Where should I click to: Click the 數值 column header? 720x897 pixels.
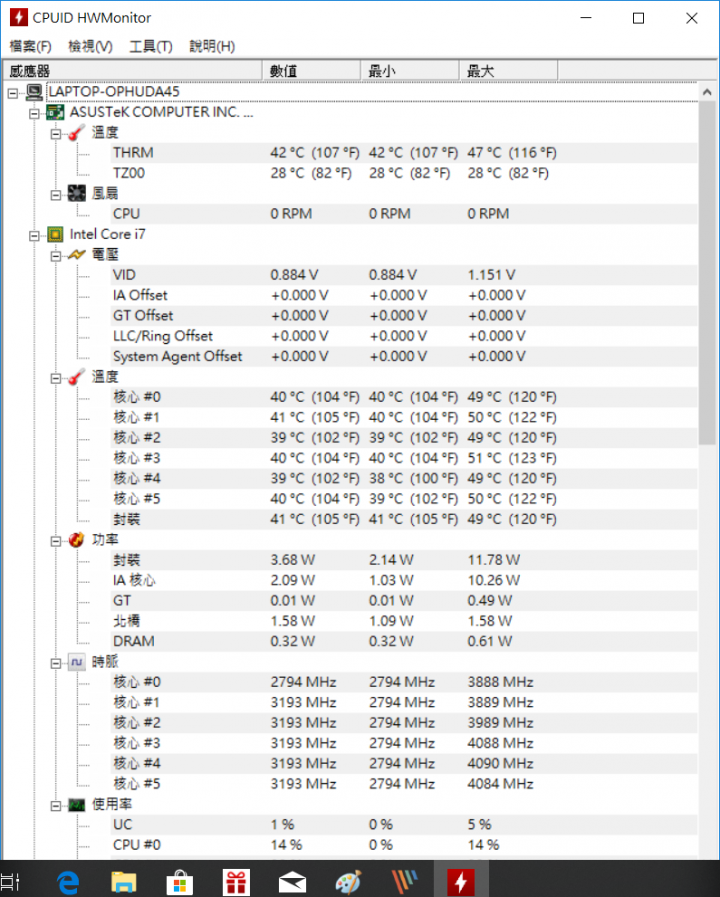click(311, 71)
